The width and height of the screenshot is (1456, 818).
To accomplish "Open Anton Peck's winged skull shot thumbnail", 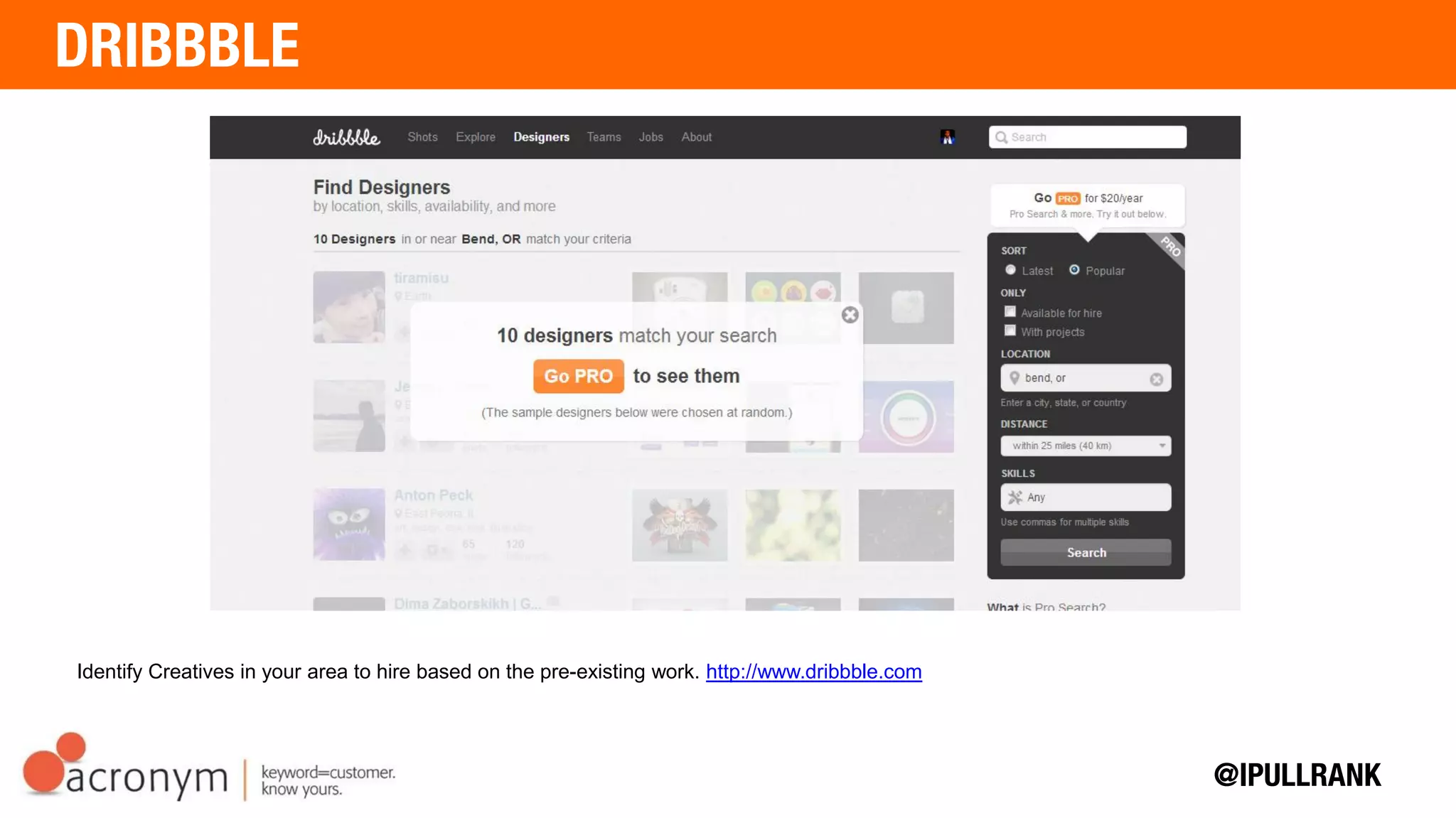I will tap(680, 525).
